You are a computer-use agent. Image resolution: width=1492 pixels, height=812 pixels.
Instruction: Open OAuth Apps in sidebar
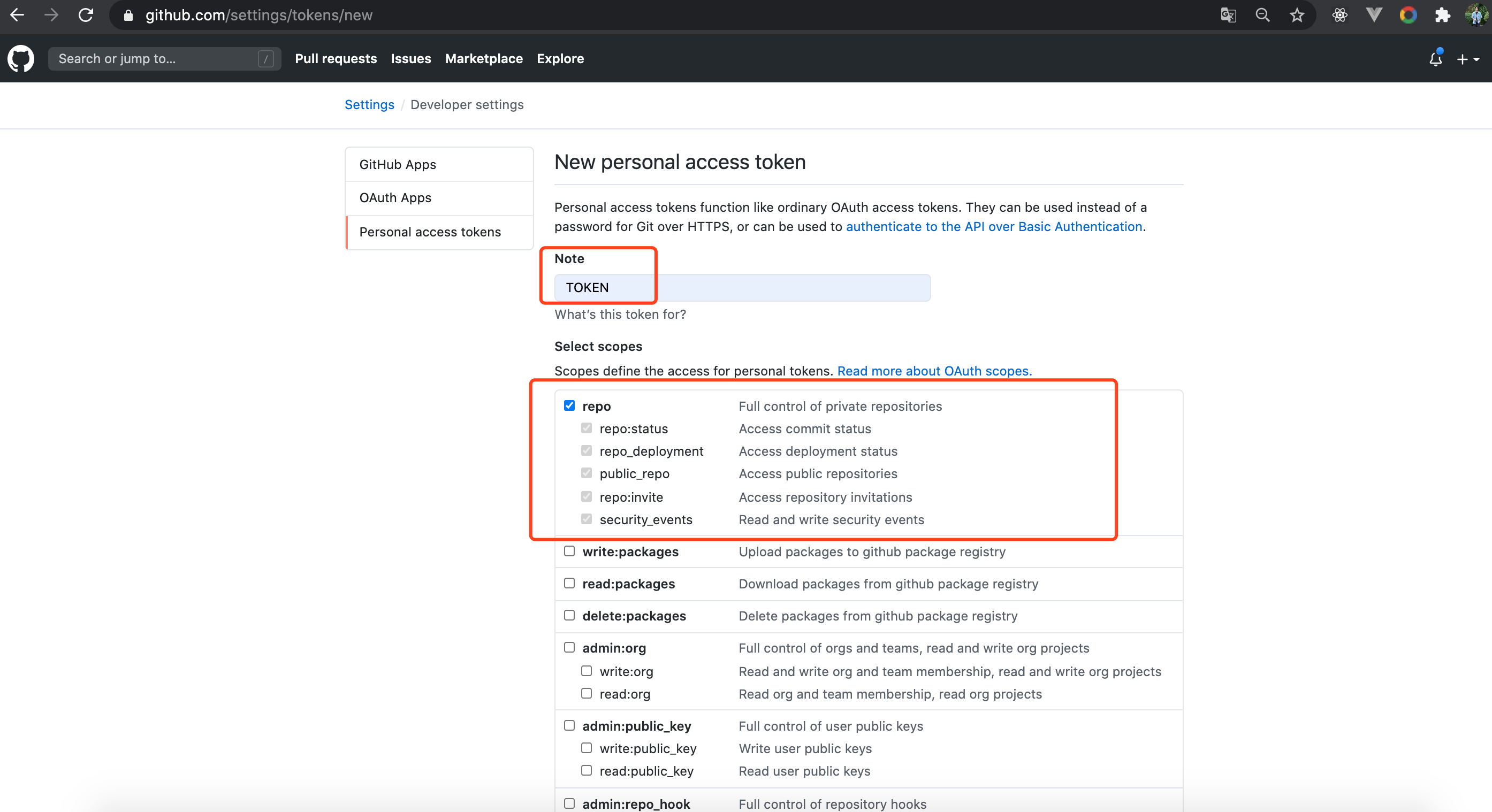[x=439, y=198]
